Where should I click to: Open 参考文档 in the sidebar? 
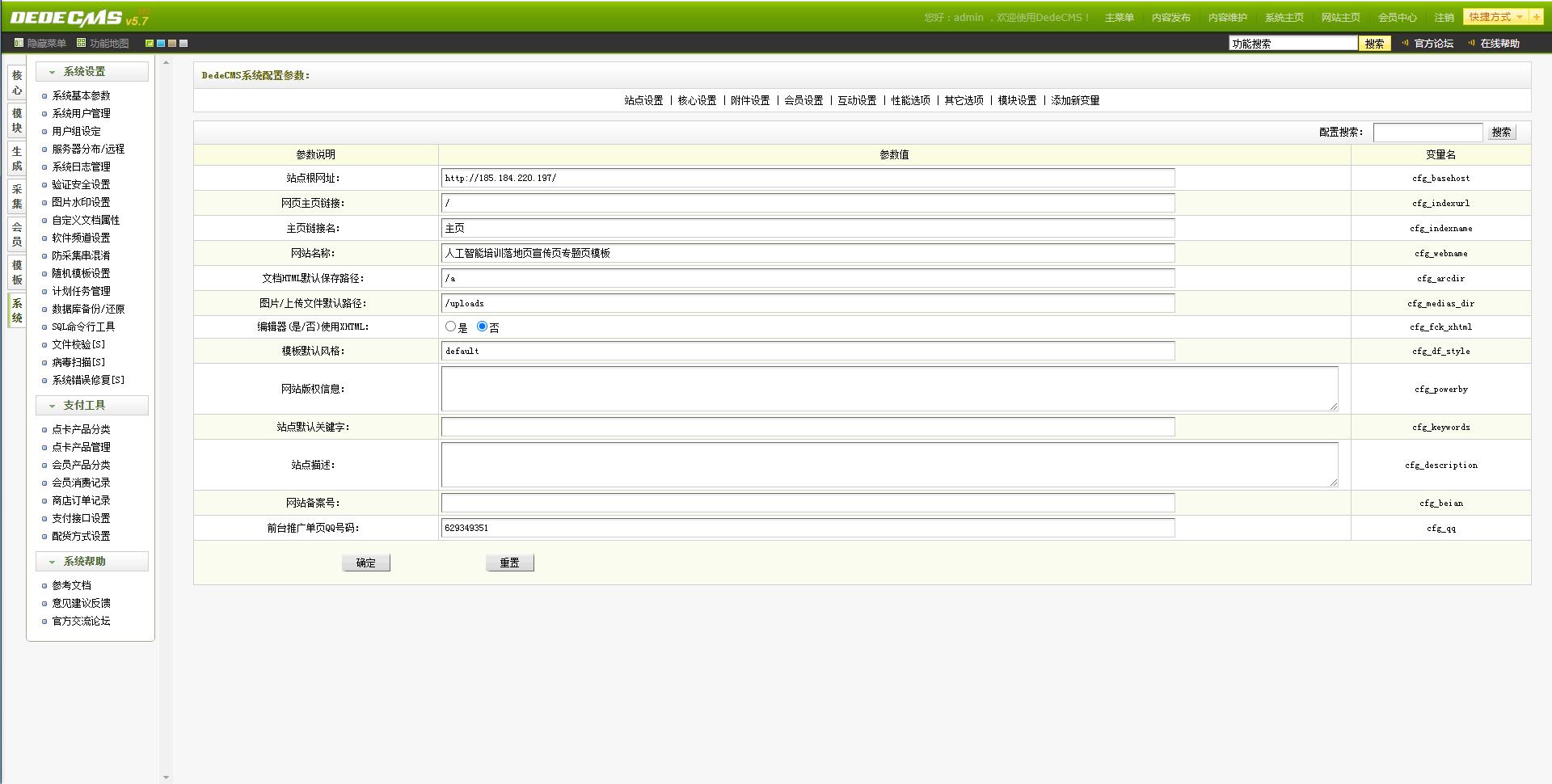[71, 585]
